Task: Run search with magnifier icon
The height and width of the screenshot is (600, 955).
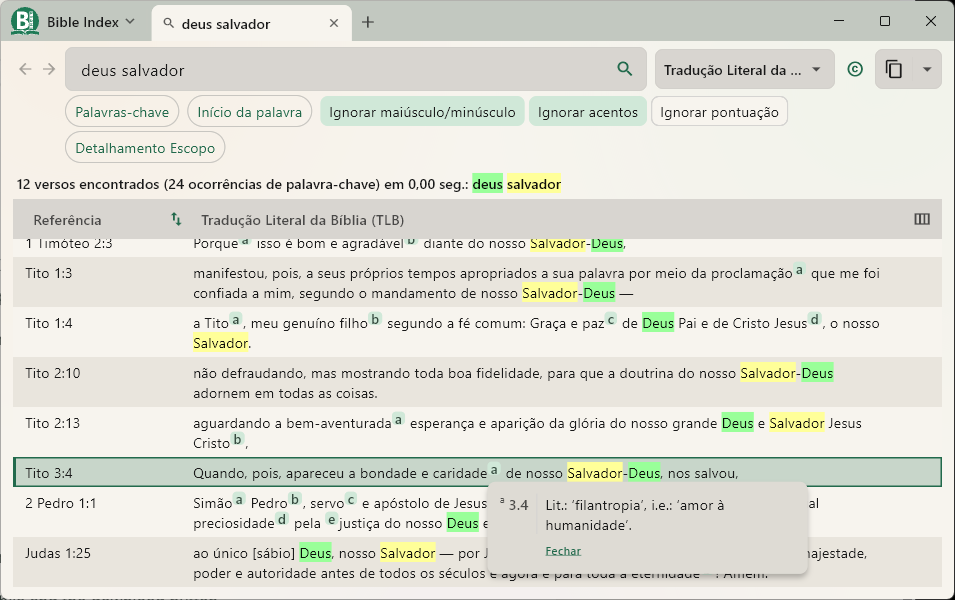Action: (x=624, y=69)
